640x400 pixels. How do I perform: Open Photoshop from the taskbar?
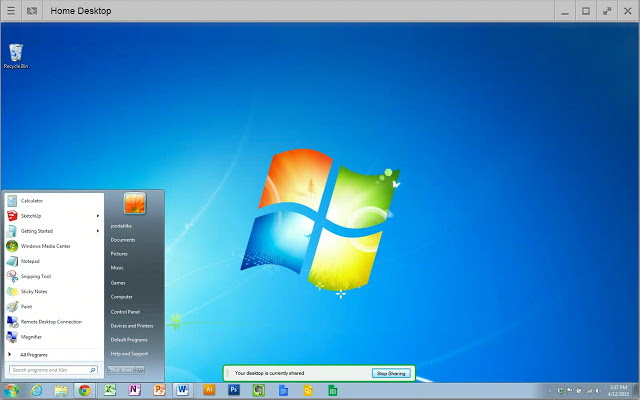pyautogui.click(x=234, y=390)
